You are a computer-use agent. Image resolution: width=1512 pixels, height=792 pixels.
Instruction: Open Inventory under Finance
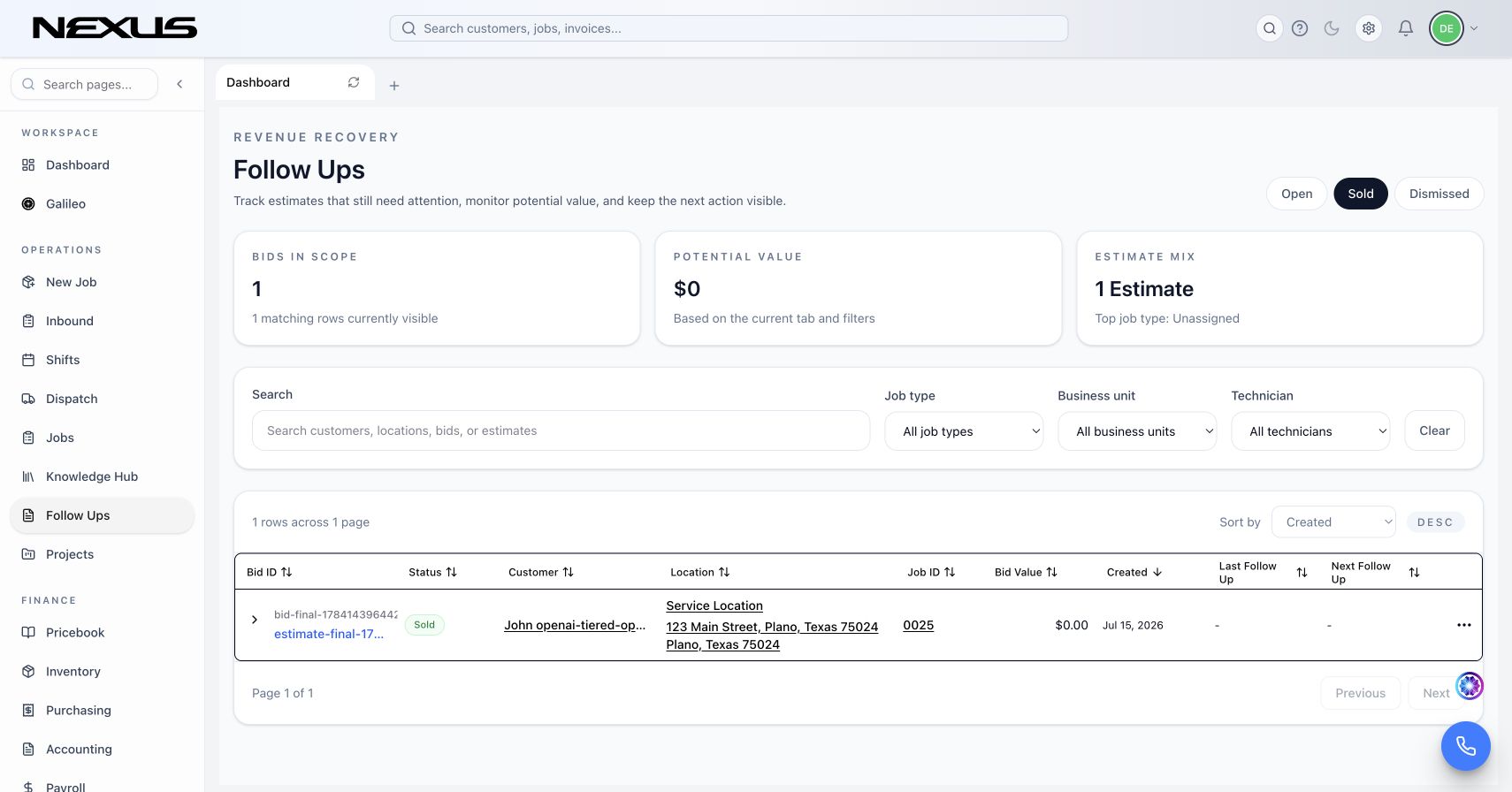102,672
